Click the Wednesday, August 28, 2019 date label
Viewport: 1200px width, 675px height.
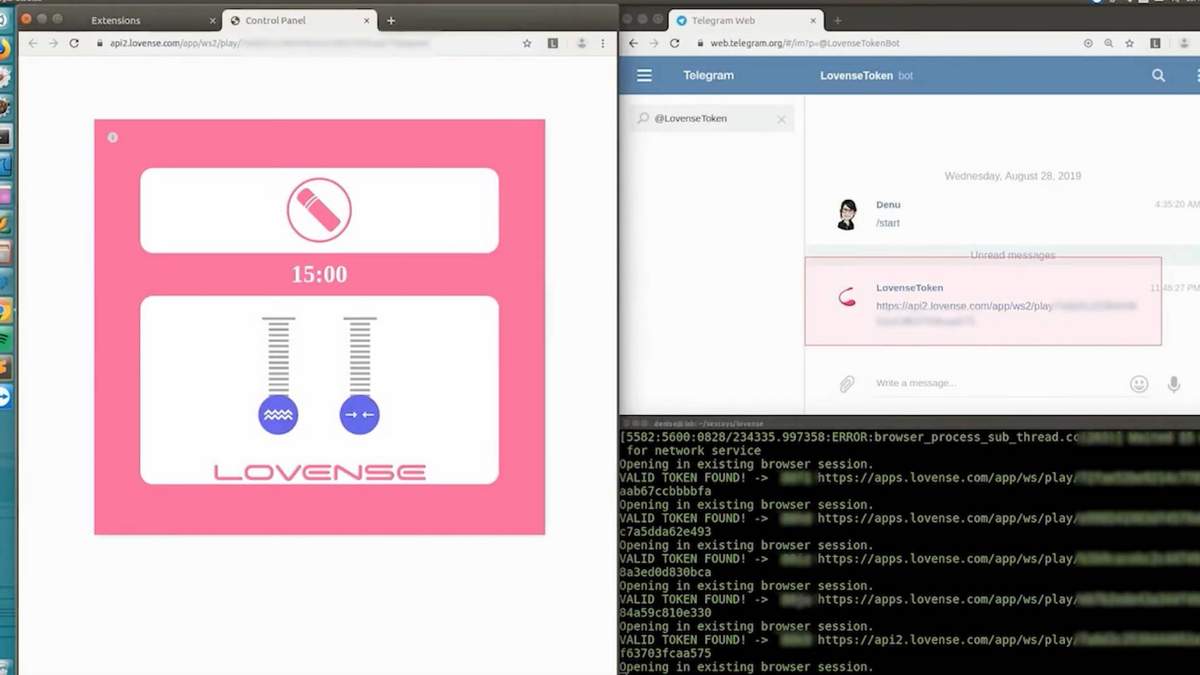point(1013,176)
